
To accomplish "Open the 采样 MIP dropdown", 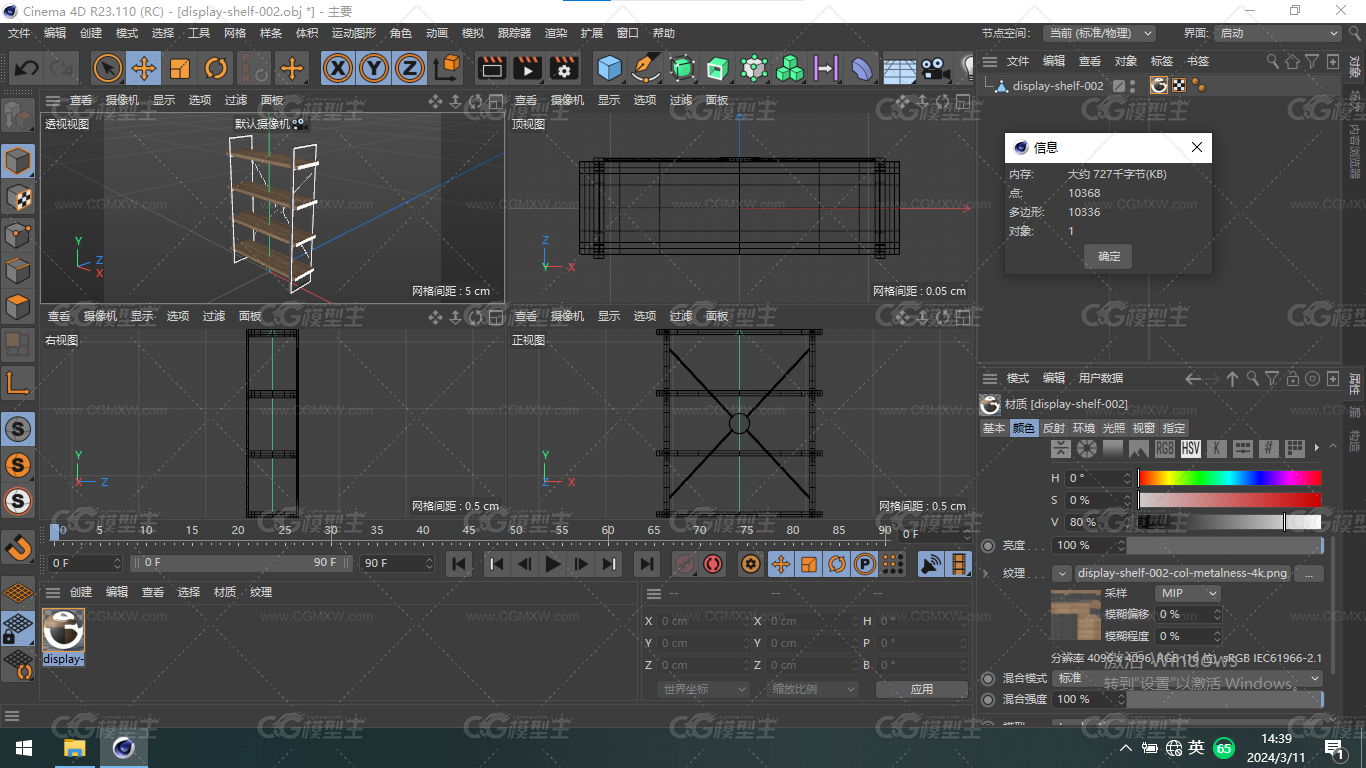I will point(1188,593).
